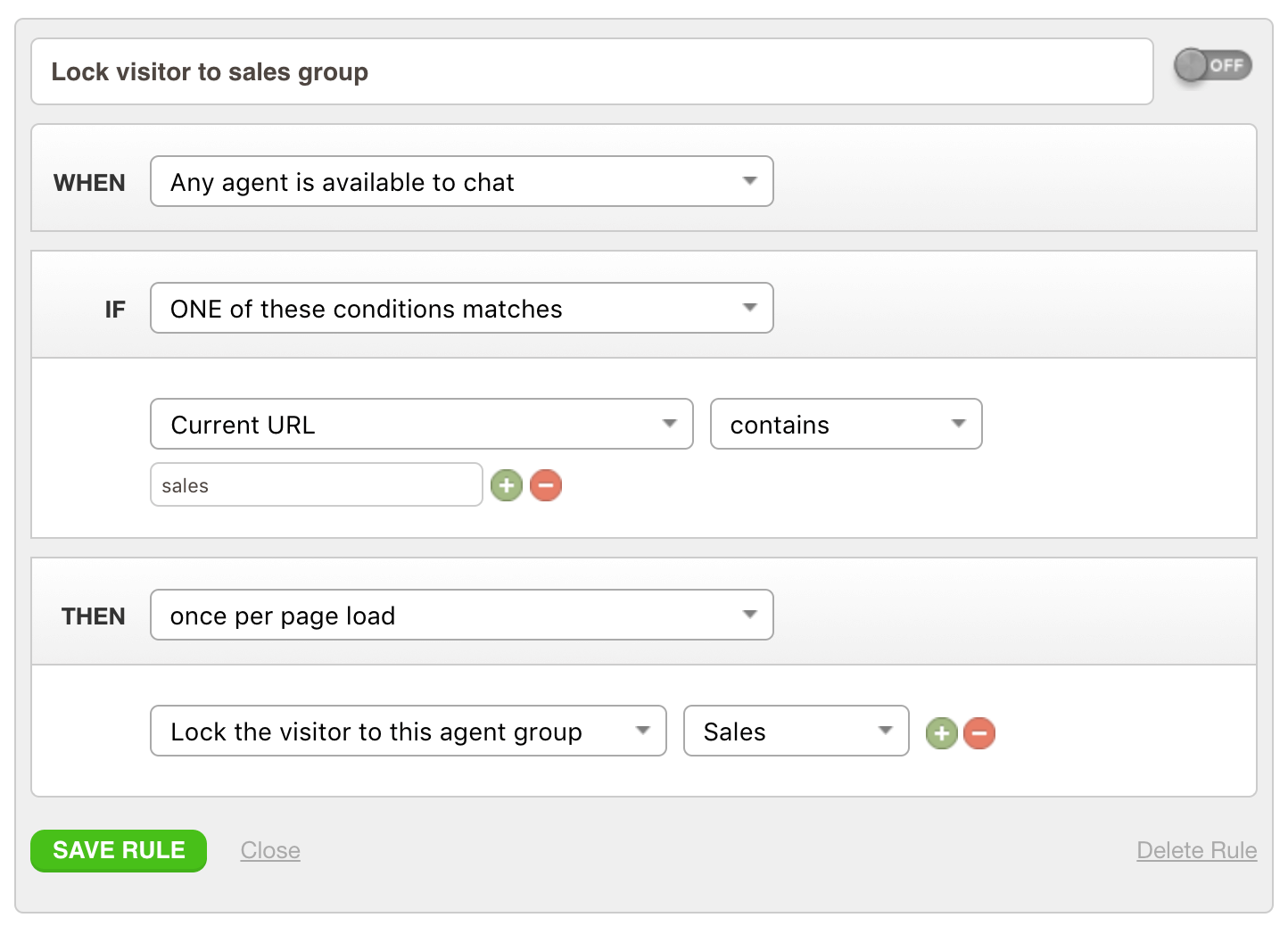Open the WHEN trigger dropdown
Screen dimensions: 1288x926
(x=461, y=182)
